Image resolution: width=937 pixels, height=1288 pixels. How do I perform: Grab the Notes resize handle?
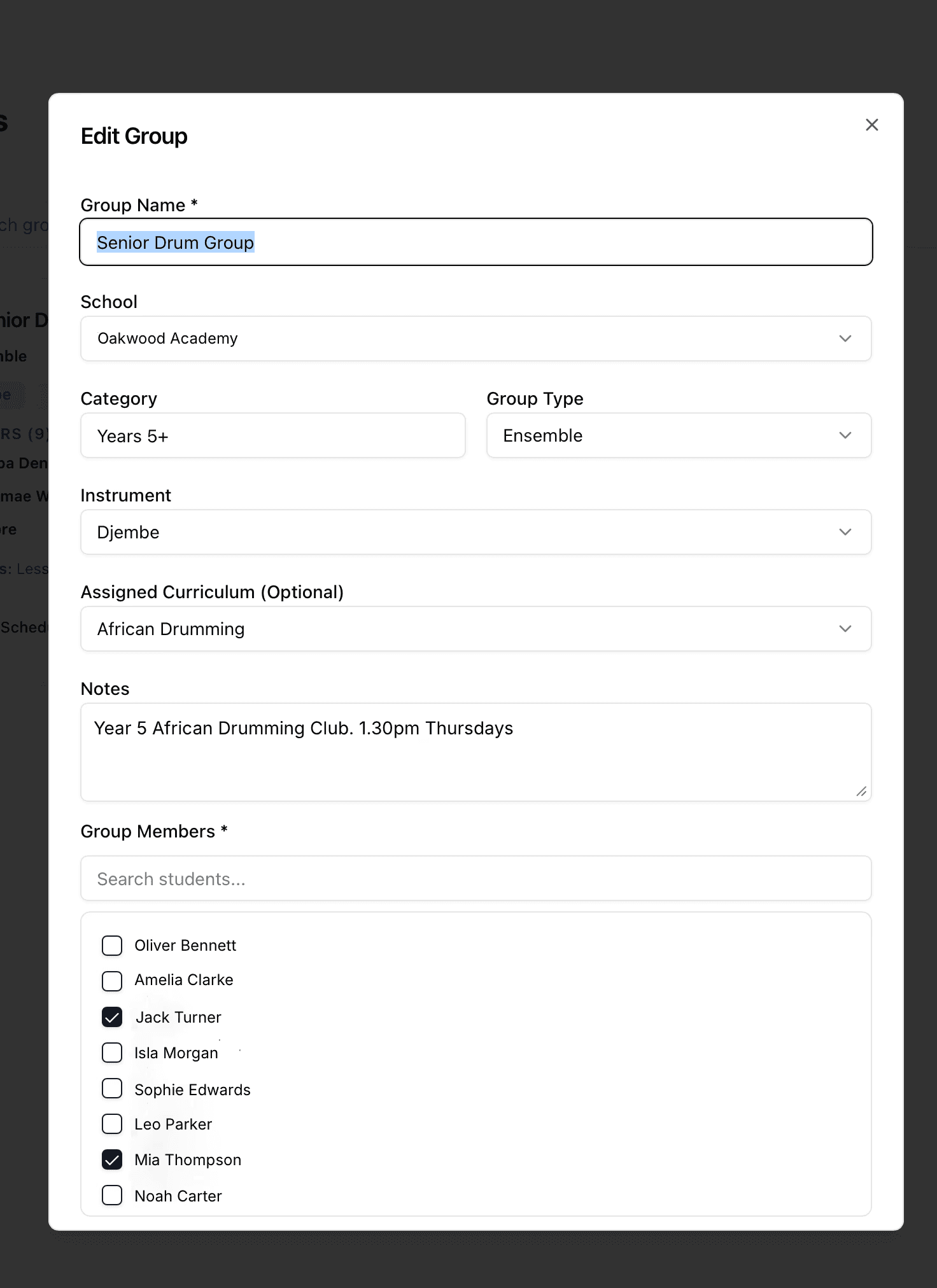click(x=861, y=791)
